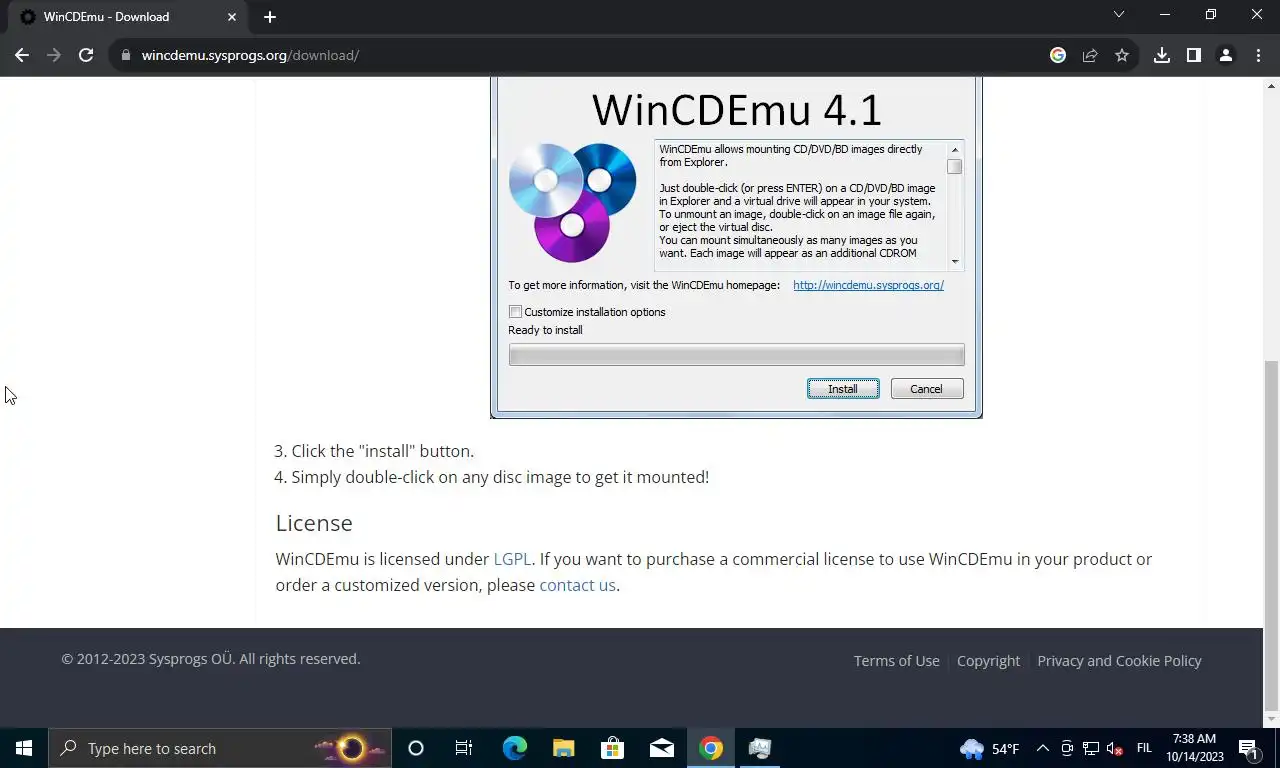Open Task View on the taskbar
Image resolution: width=1280 pixels, height=768 pixels.
[x=464, y=748]
